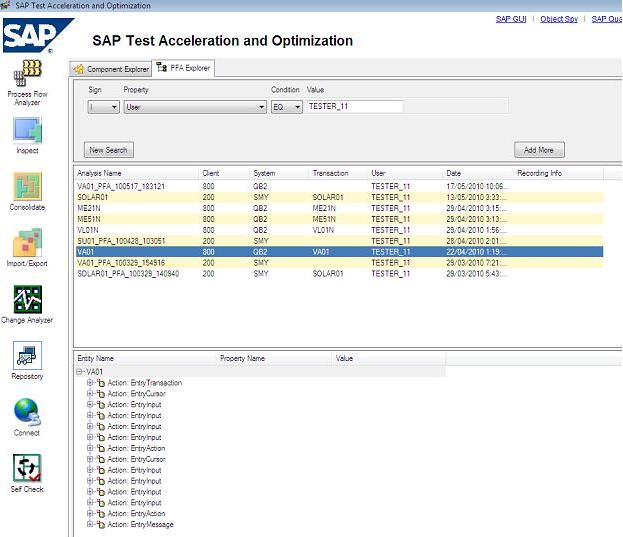Select the VA01_PFA_100329_154916 analysis row
This screenshot has height=537, width=623.
pyautogui.click(x=339, y=263)
